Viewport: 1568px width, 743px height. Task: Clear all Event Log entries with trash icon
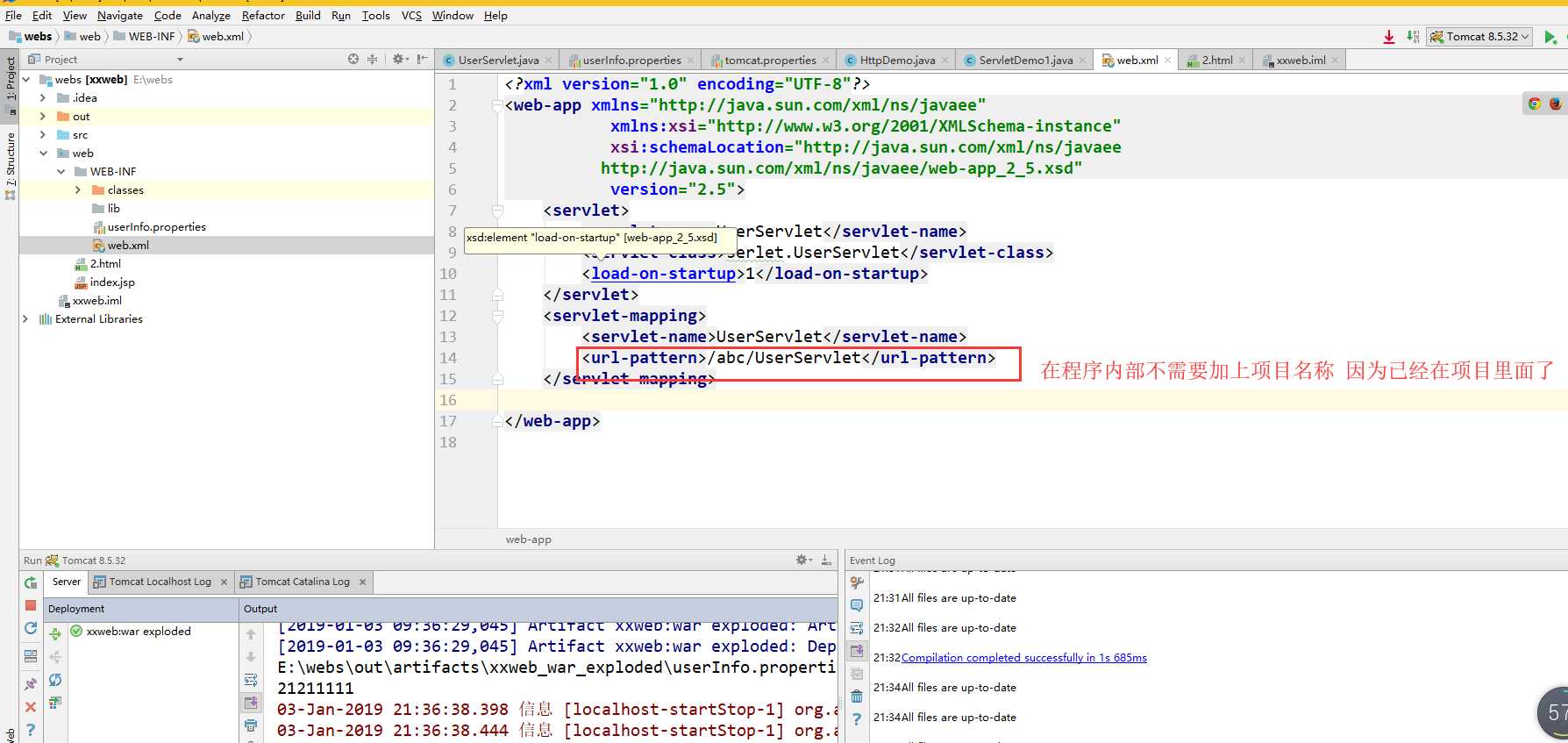857,697
